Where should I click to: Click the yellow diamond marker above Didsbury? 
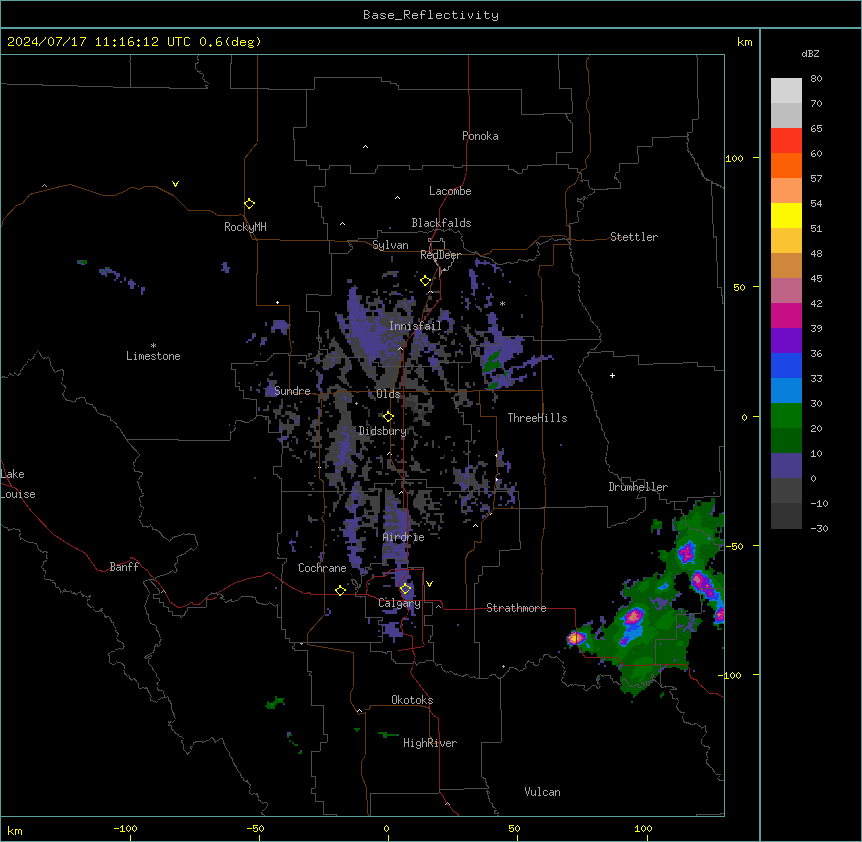coord(388,417)
